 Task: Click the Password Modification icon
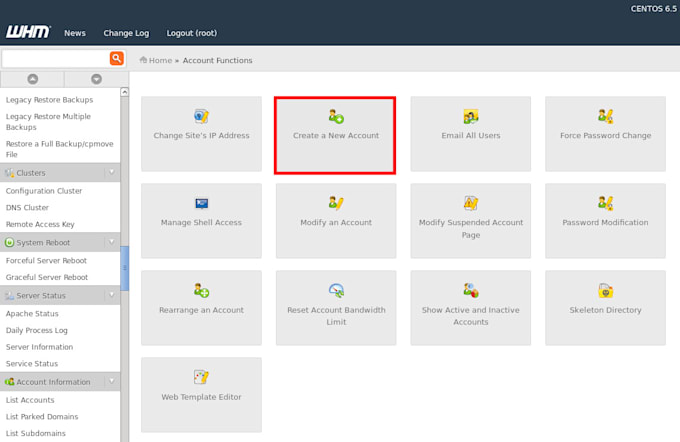pyautogui.click(x=605, y=203)
